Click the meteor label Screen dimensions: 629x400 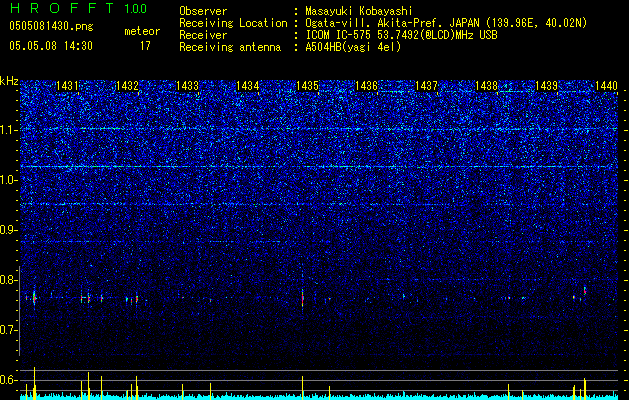pos(142,31)
